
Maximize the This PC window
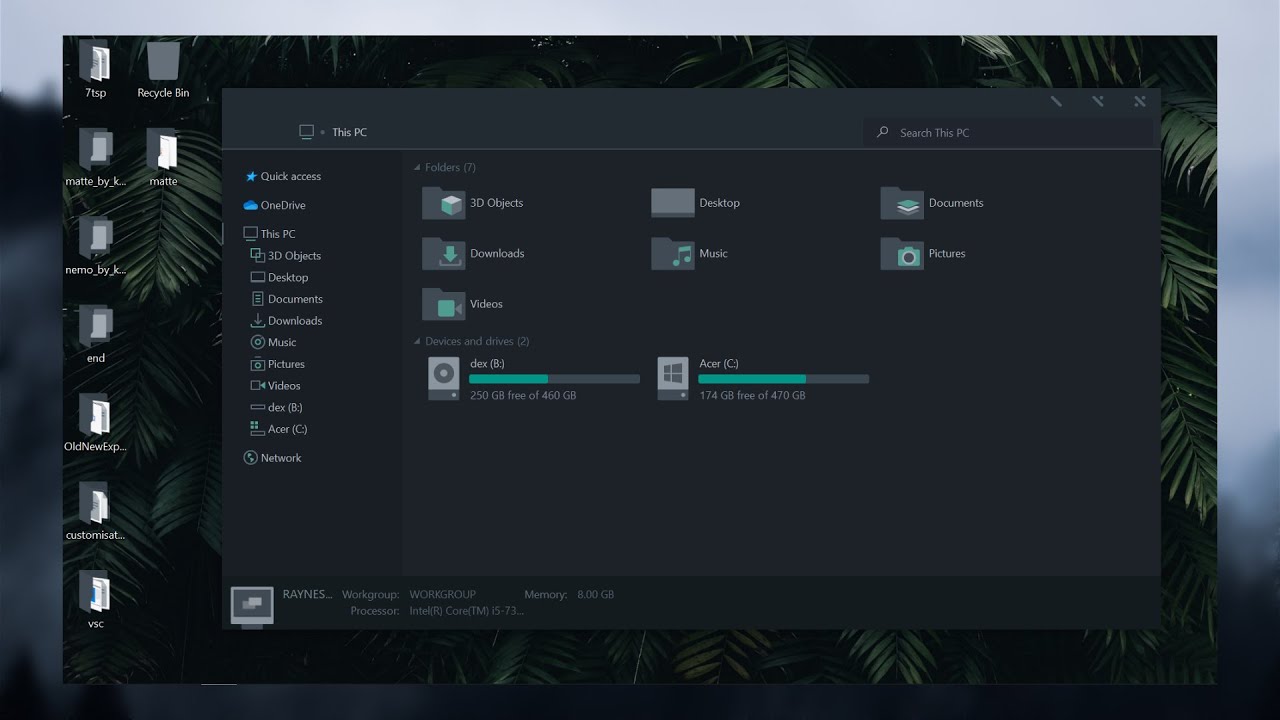coord(1098,102)
